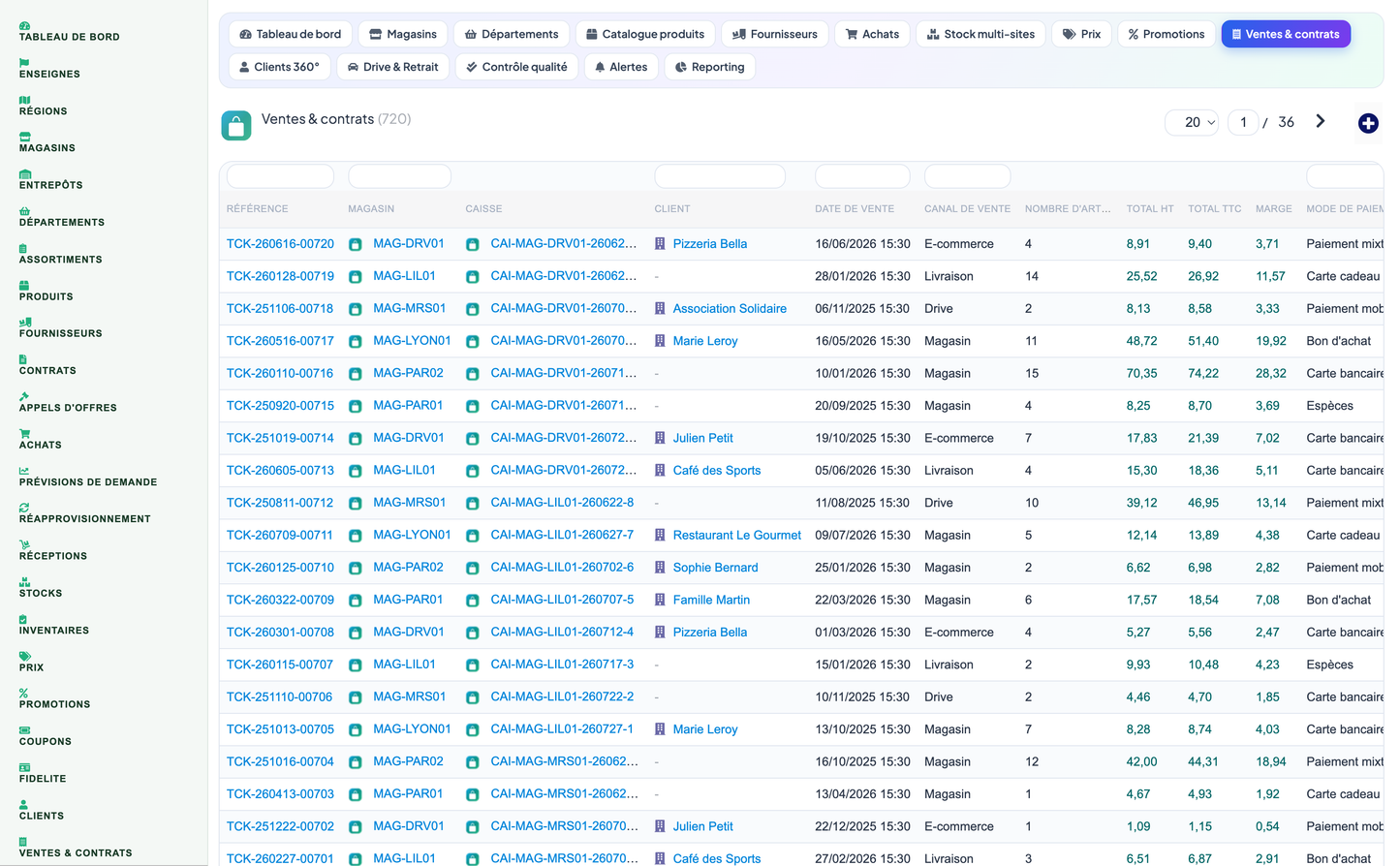Open Contrats in the sidebar

click(x=47, y=365)
